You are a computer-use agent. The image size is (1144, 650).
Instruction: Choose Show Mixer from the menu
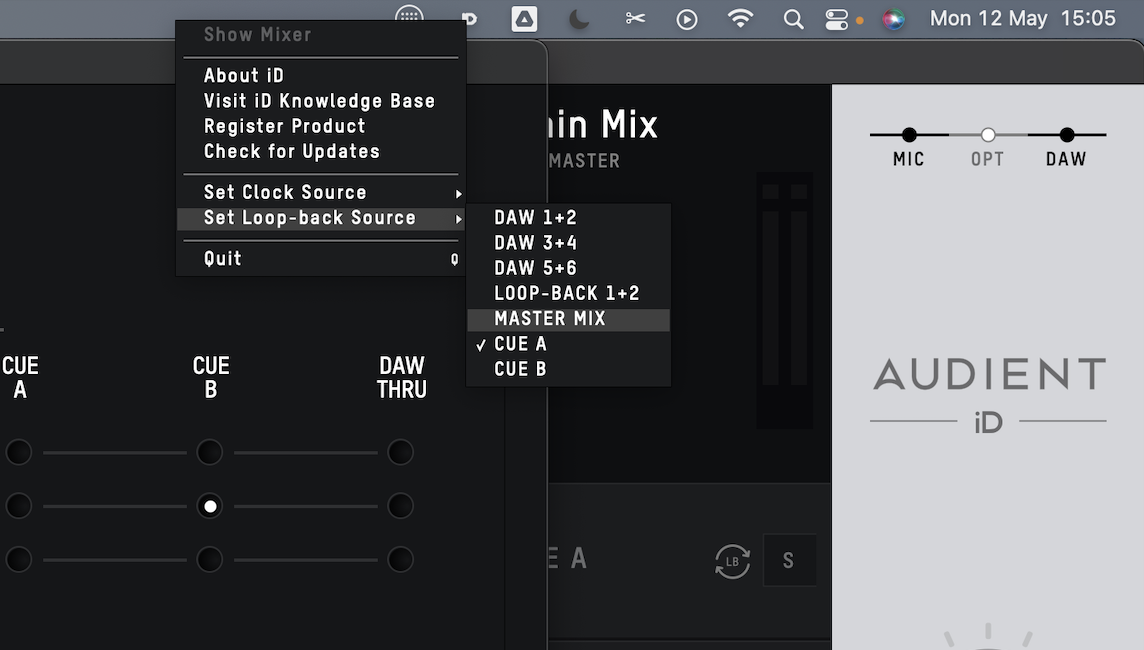coord(321,34)
